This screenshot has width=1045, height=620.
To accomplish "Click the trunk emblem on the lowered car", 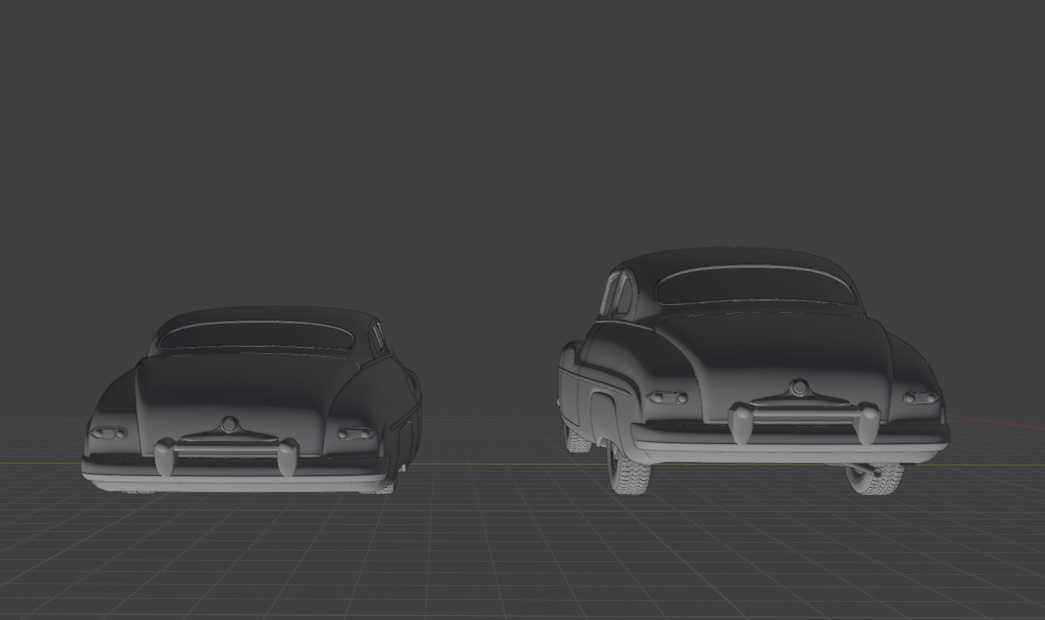I will pyautogui.click(x=230, y=424).
